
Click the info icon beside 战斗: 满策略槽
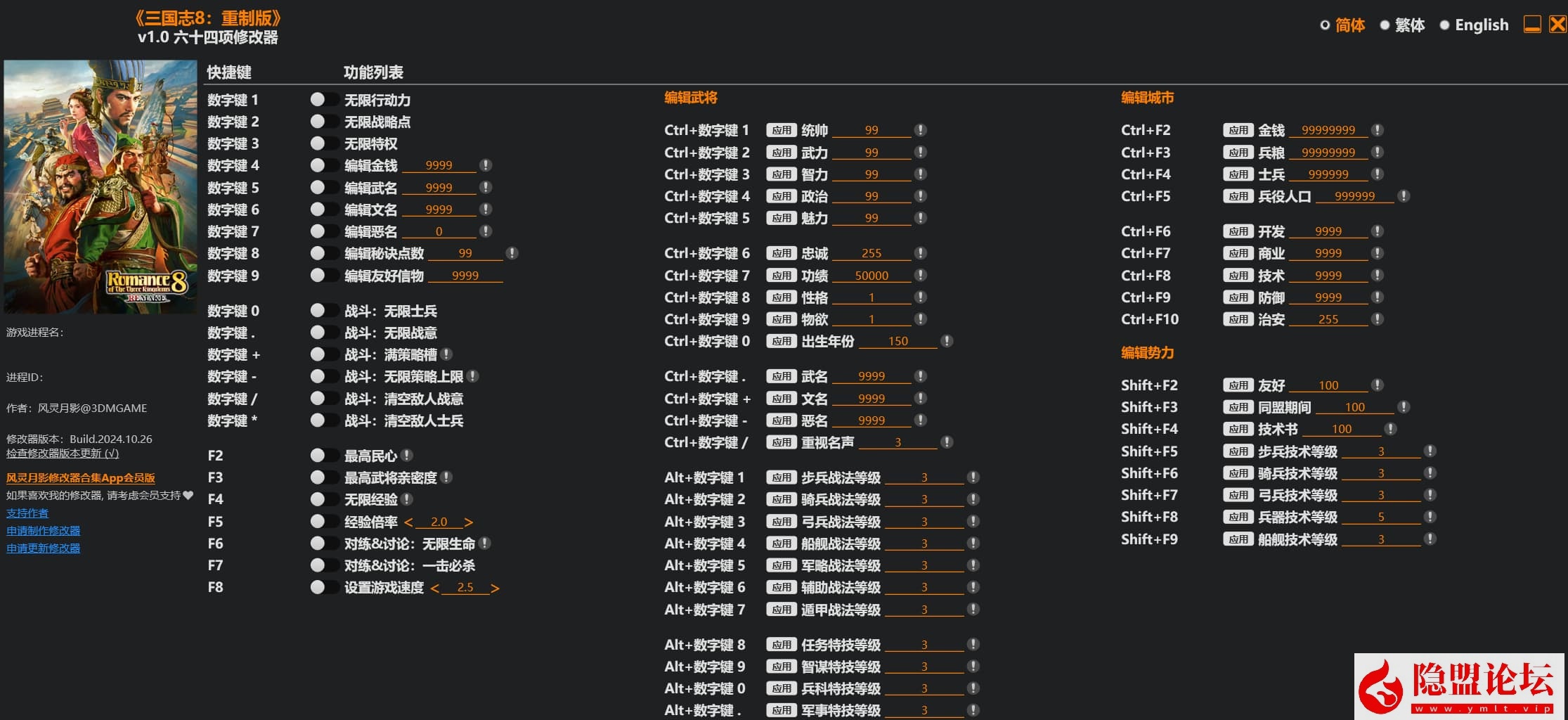click(x=446, y=354)
